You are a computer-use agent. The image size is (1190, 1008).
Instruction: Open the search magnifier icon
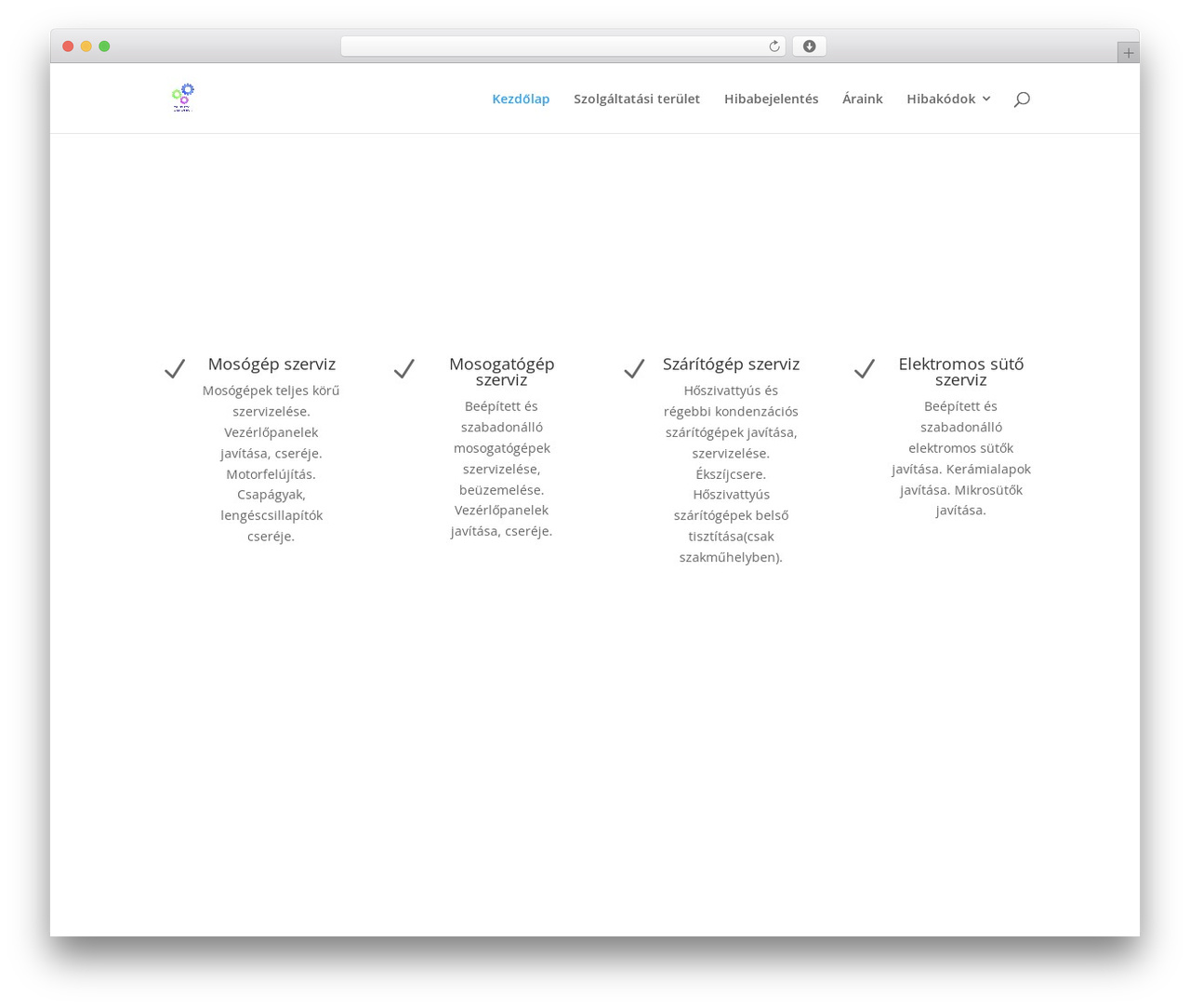(x=1022, y=99)
